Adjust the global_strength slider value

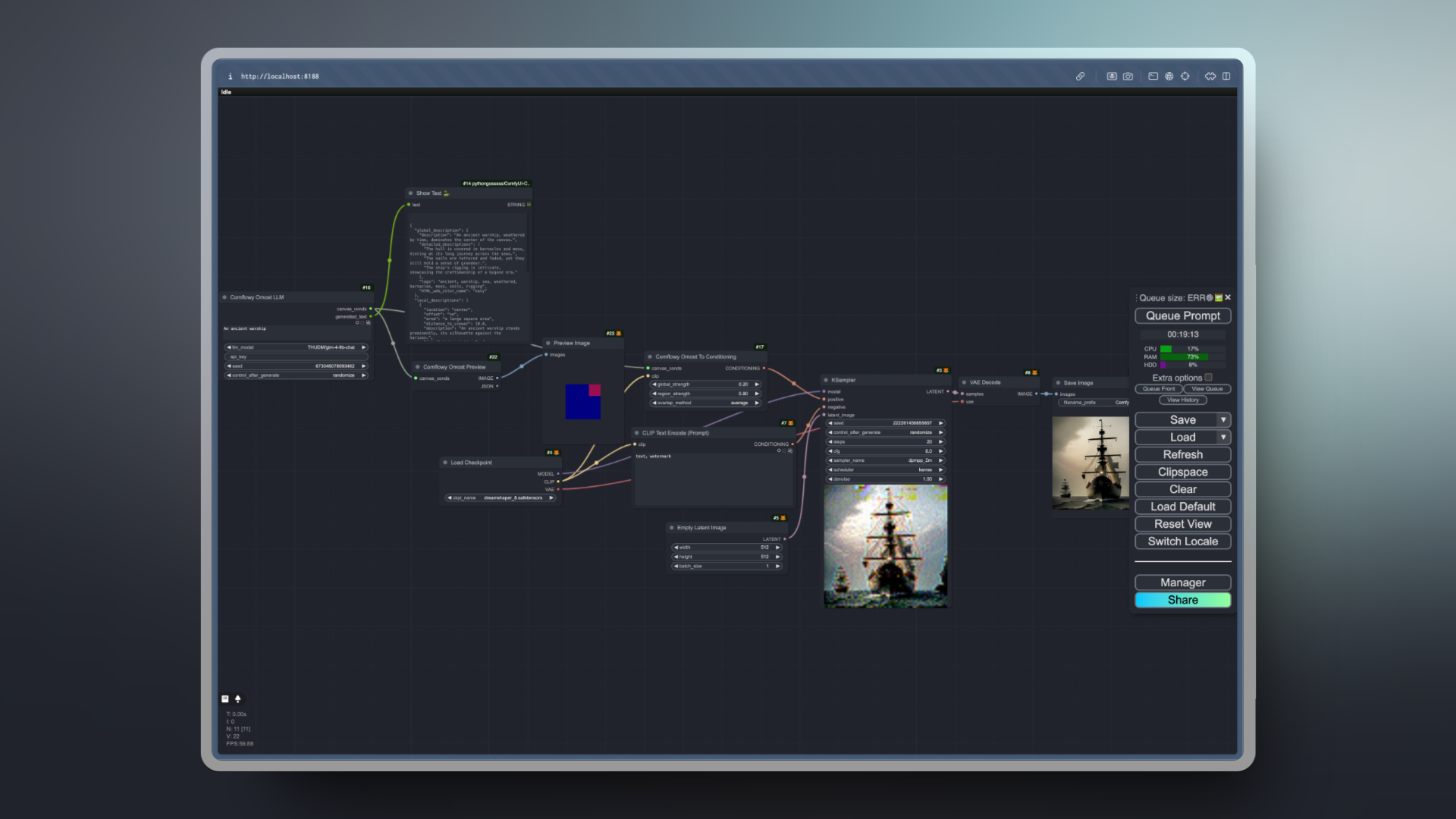[x=704, y=384]
